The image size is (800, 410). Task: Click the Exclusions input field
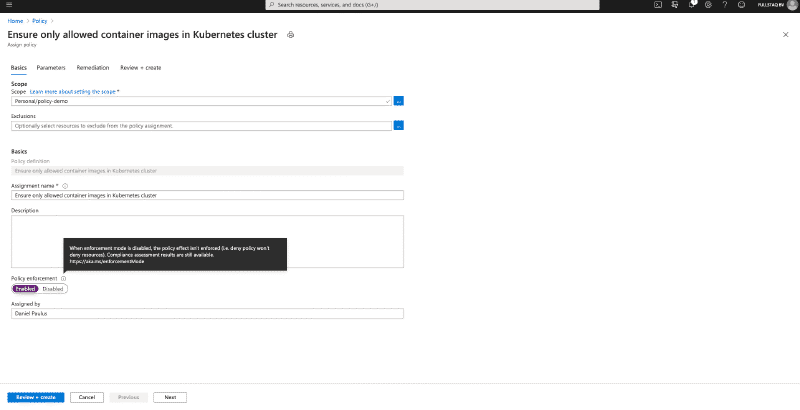click(202, 125)
